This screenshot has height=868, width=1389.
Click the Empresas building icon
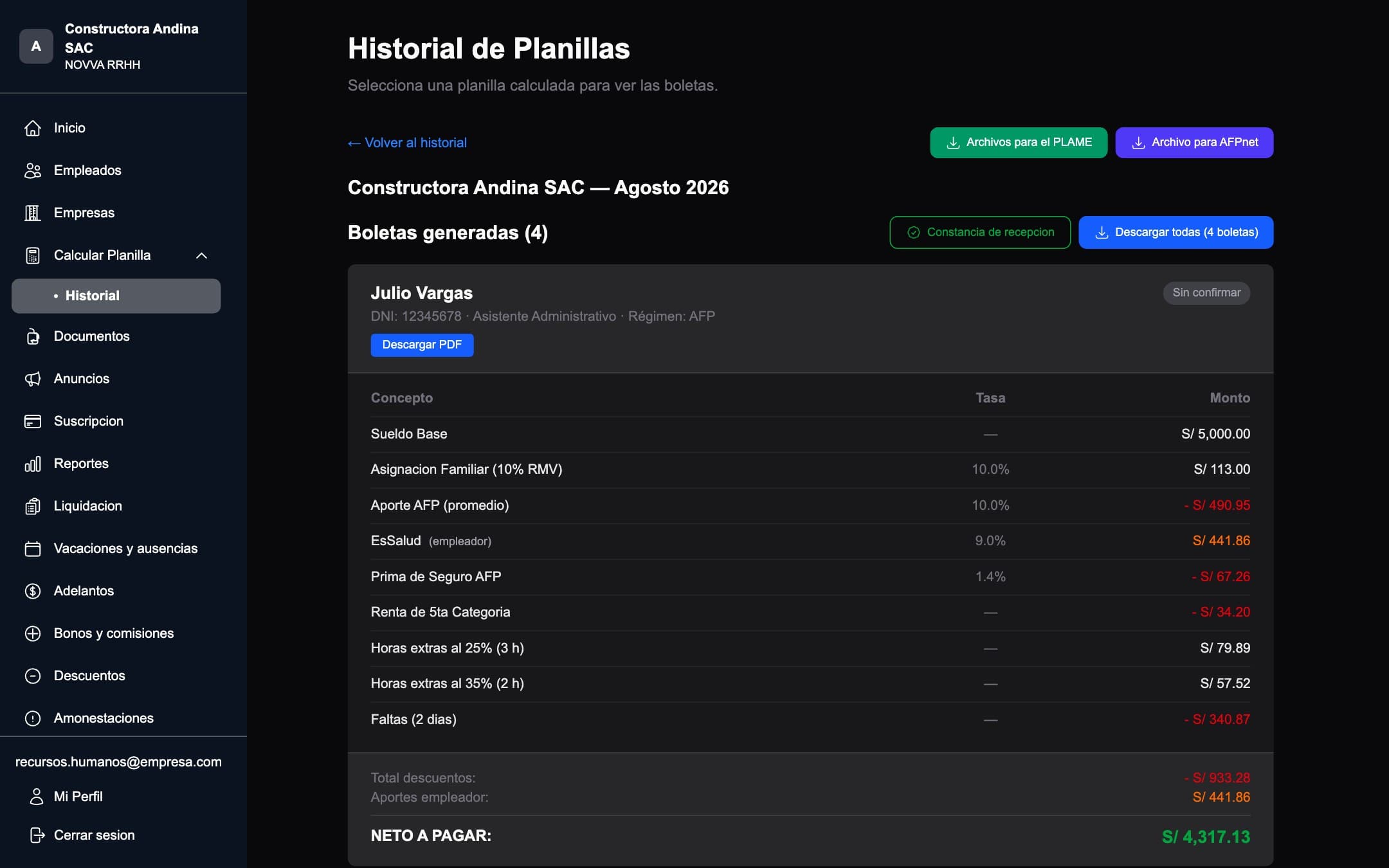tap(33, 213)
